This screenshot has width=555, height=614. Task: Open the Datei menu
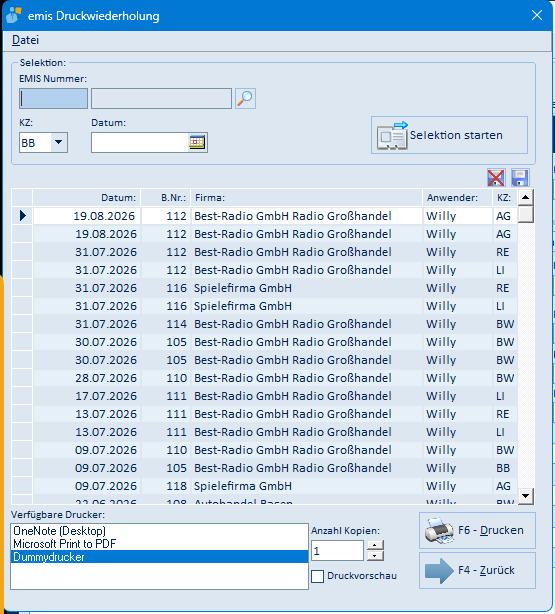tap(25, 40)
